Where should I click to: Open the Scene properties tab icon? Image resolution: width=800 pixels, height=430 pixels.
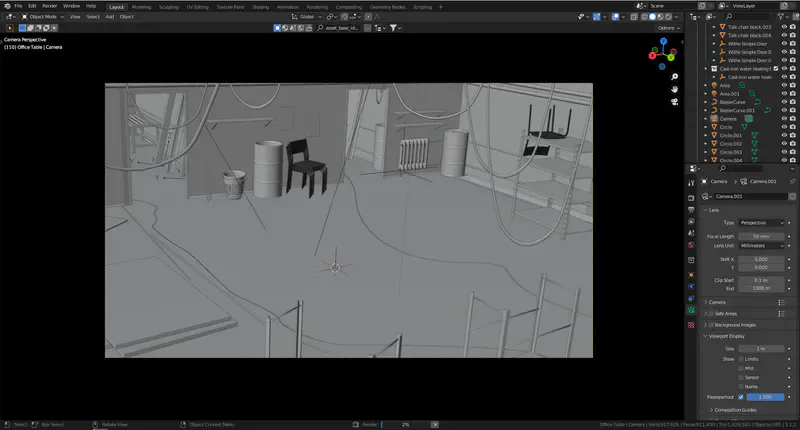coord(691,233)
